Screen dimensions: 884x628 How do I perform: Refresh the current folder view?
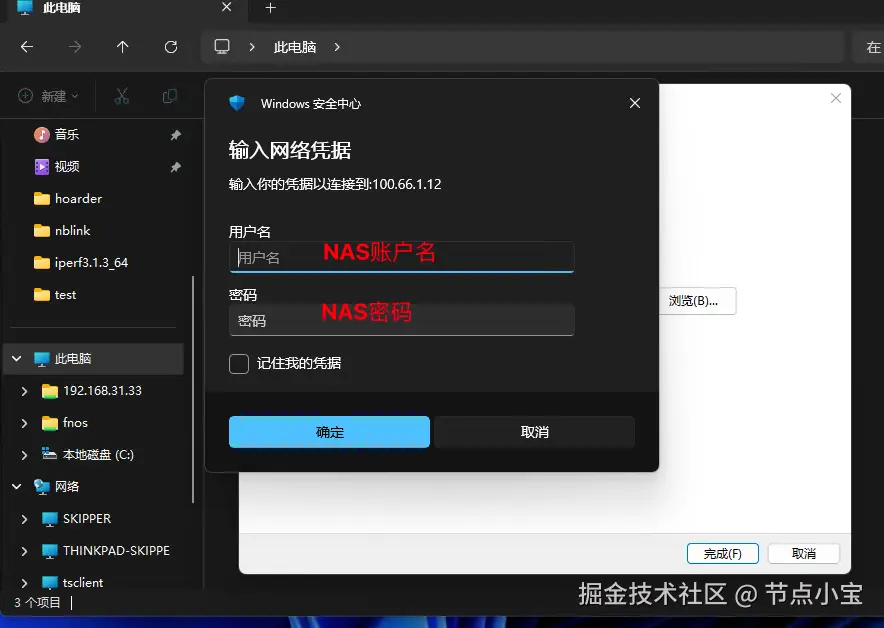click(171, 47)
